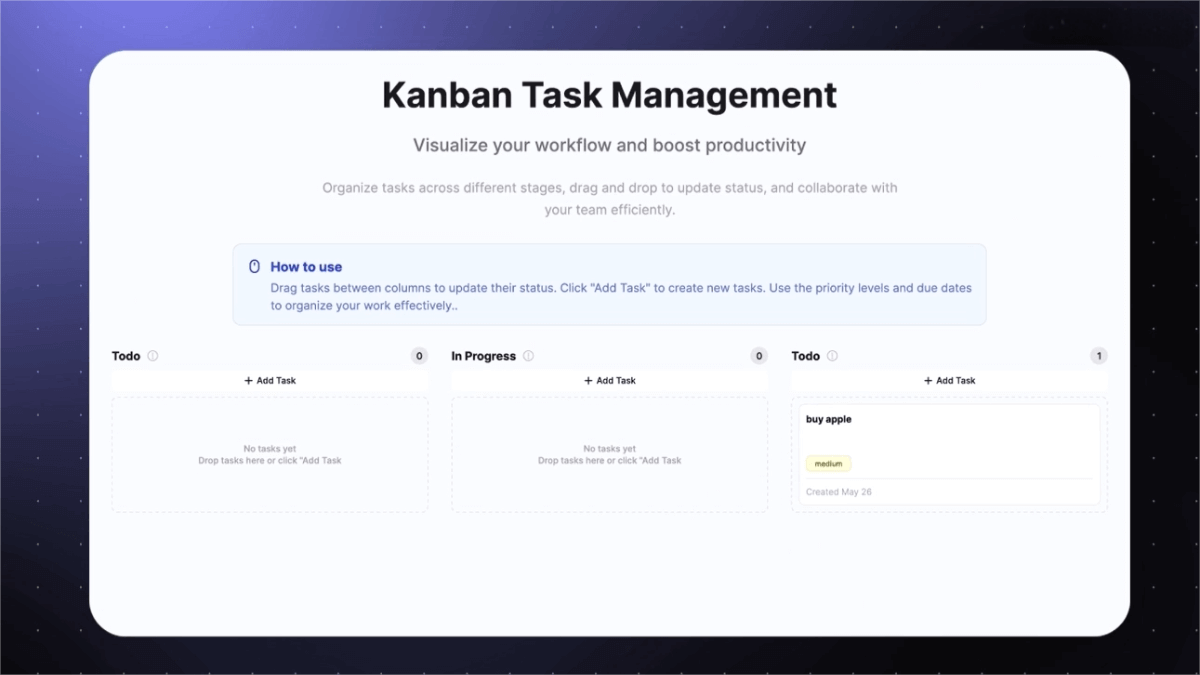Click the task count badge showing 1
Screen dimensions: 1200x675
[1099, 356]
